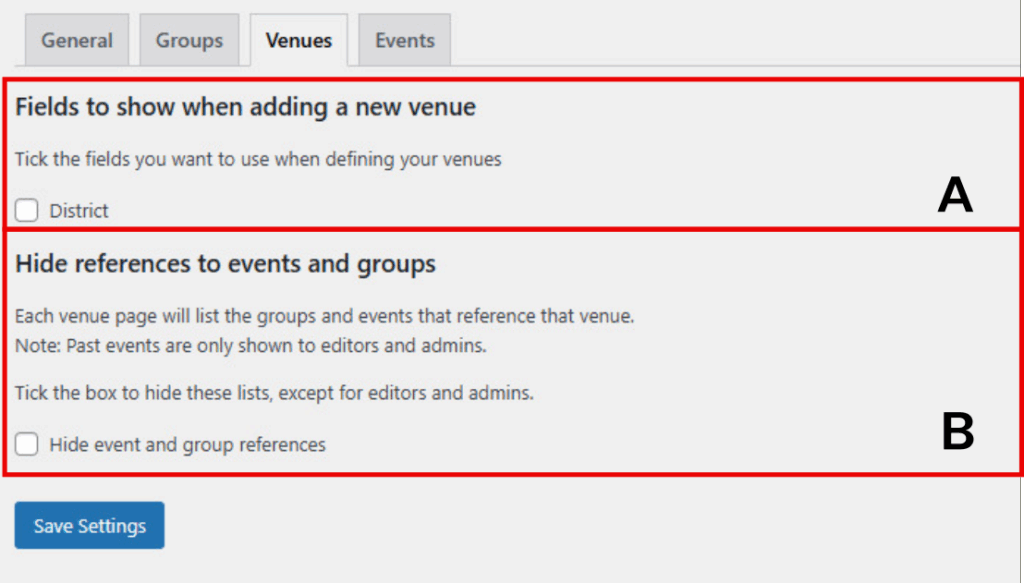The image size is (1024, 583).
Task: Click the District label text
Action: 79,211
